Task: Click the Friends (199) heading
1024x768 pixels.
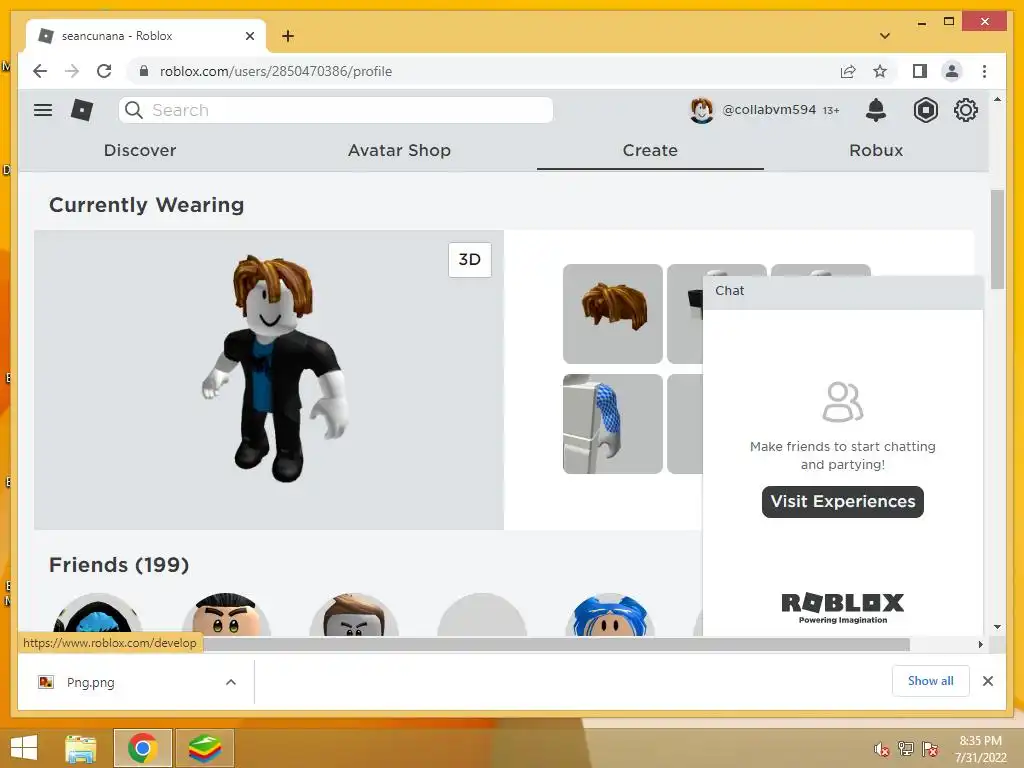Action: pos(119,565)
